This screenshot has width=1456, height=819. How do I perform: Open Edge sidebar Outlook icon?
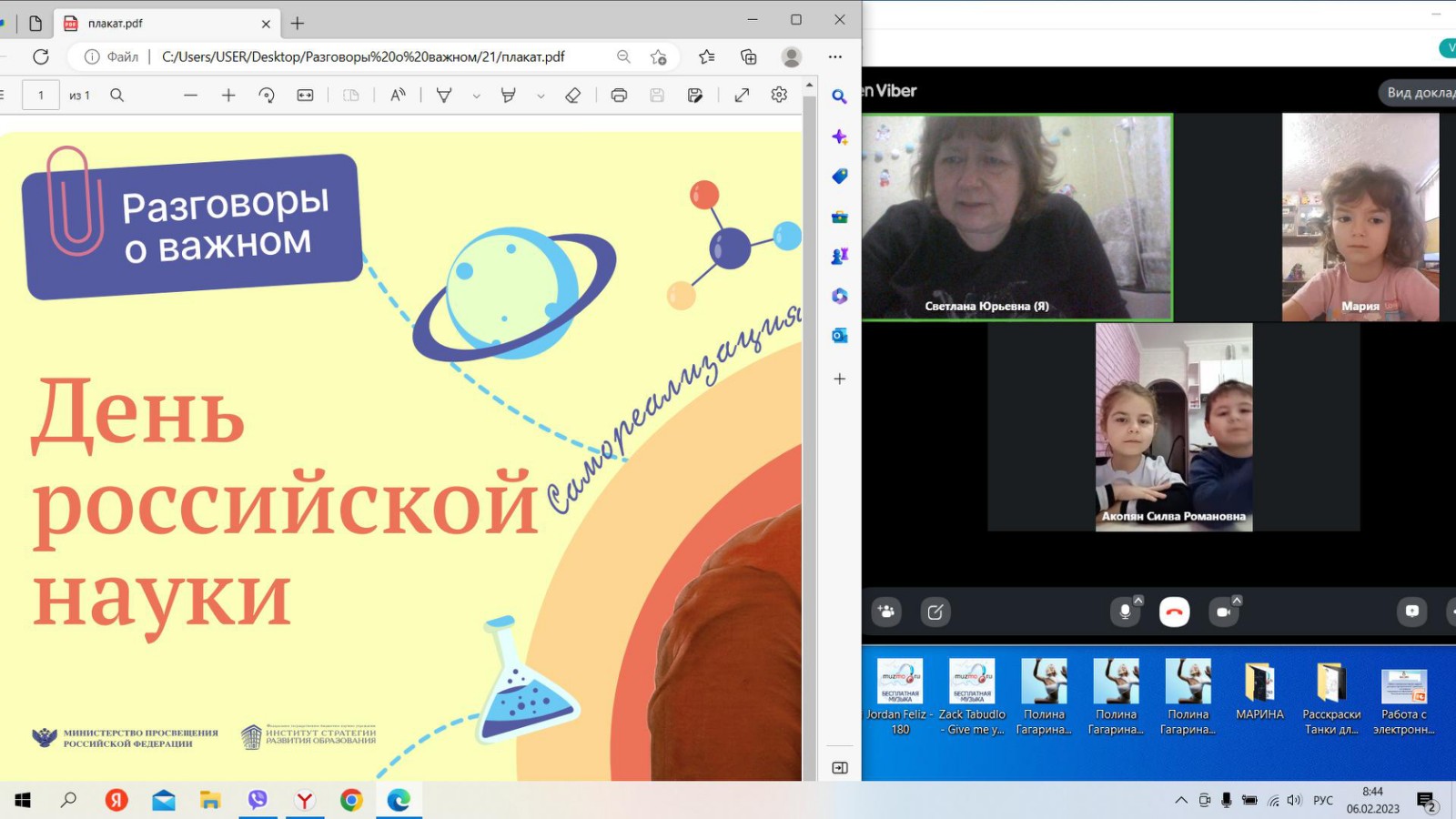tap(840, 336)
